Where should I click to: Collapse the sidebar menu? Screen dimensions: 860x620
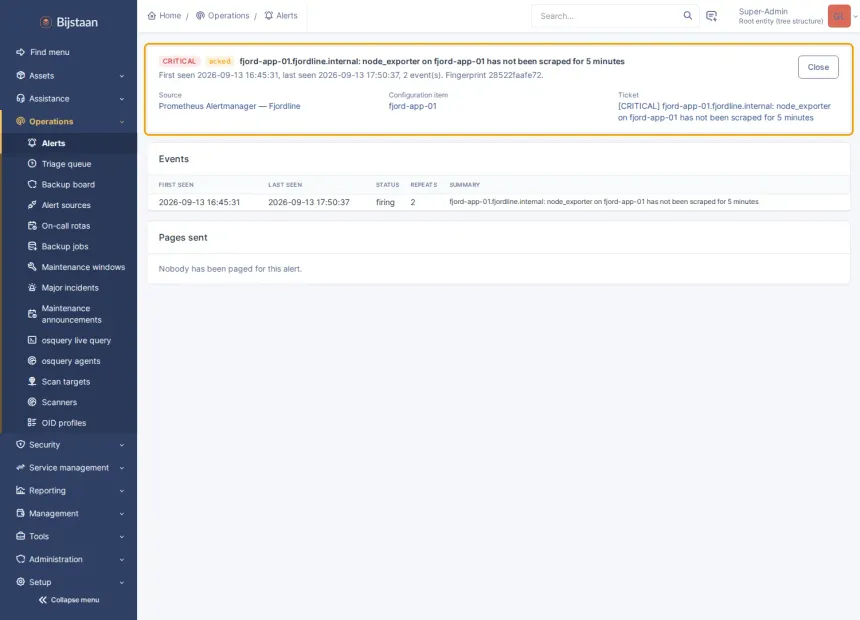click(69, 600)
